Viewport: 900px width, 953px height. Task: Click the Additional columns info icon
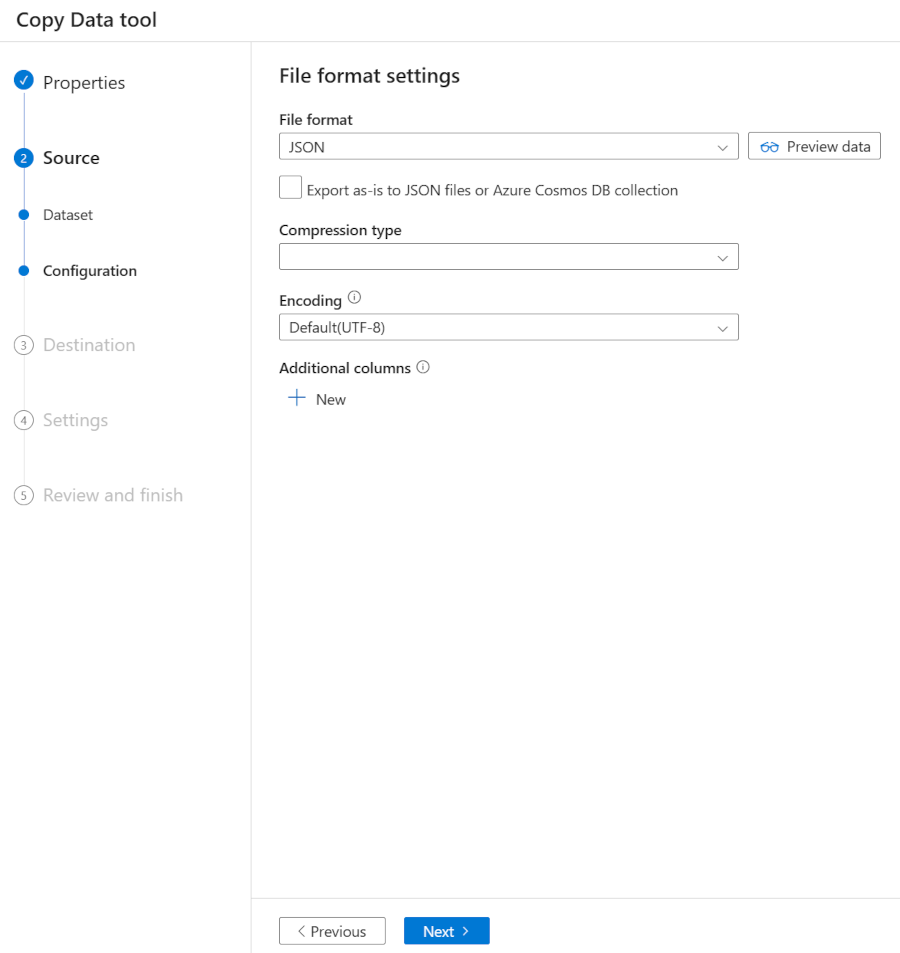click(x=423, y=367)
